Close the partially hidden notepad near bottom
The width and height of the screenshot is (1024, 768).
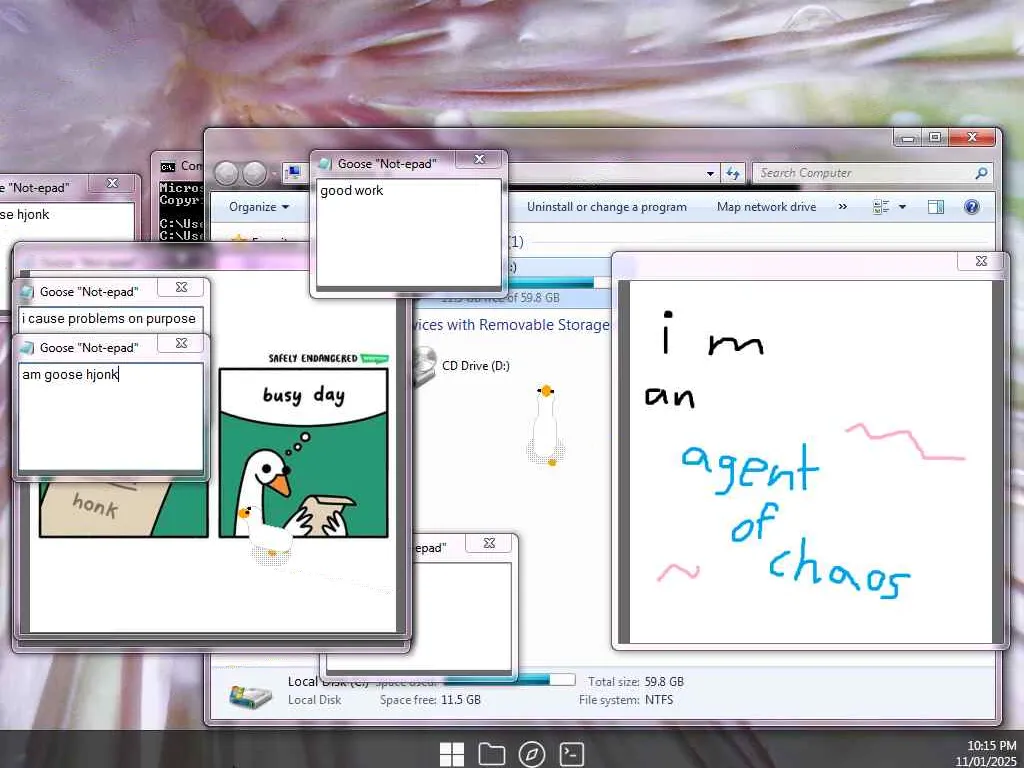(x=489, y=543)
